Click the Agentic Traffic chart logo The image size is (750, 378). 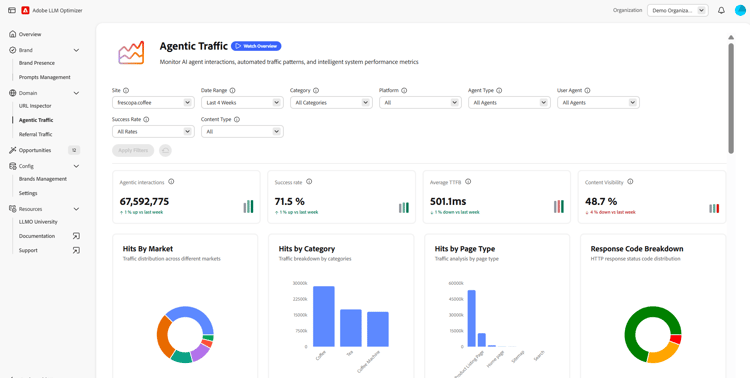131,53
